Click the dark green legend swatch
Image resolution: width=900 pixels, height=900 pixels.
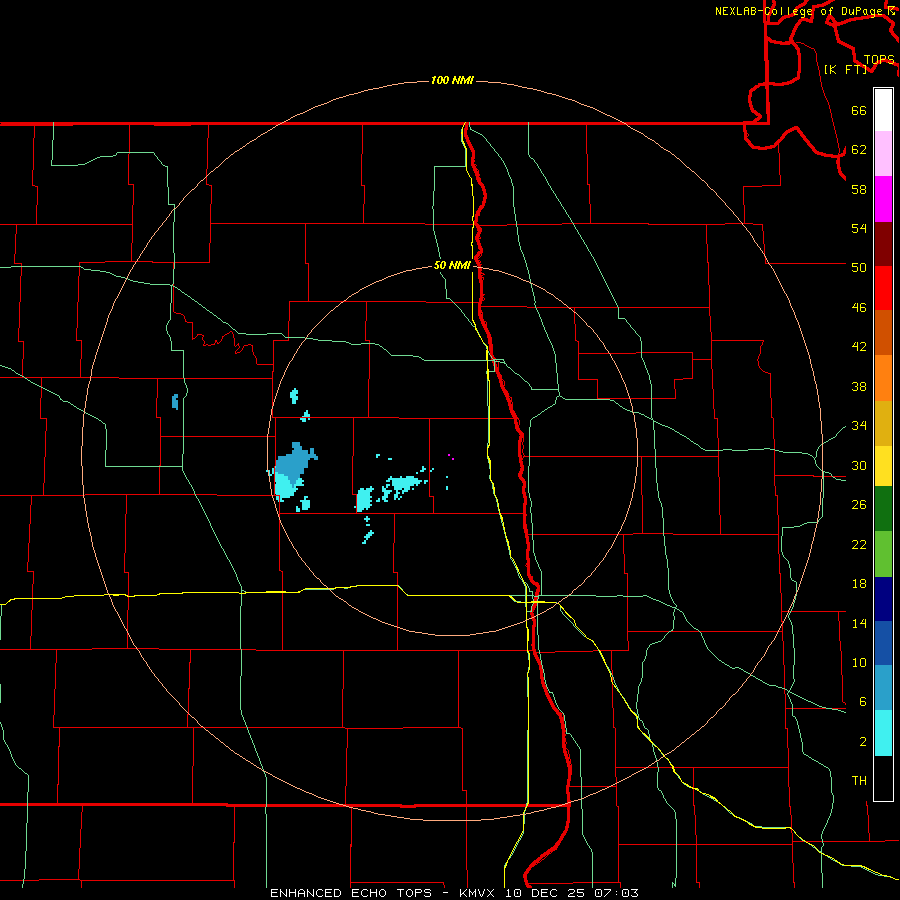(x=883, y=509)
